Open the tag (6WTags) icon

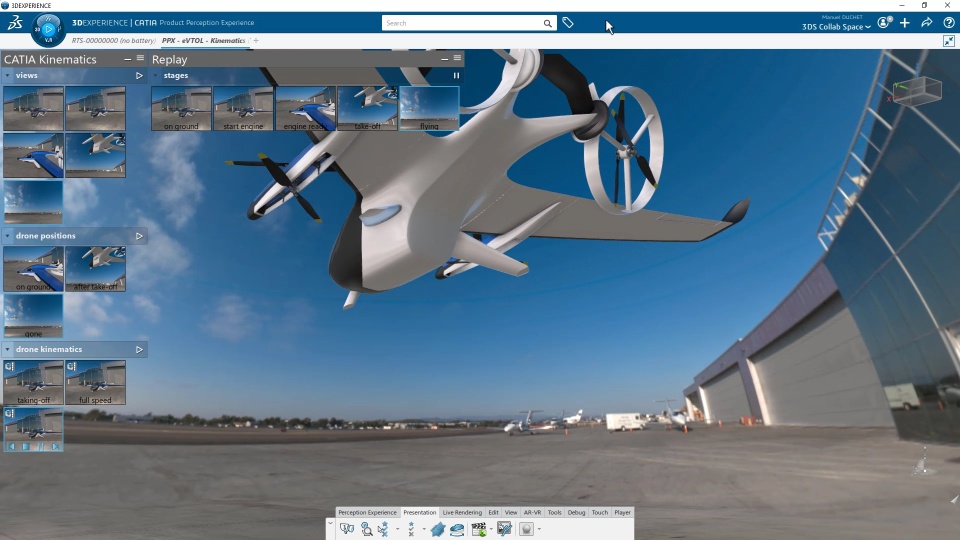(x=568, y=23)
